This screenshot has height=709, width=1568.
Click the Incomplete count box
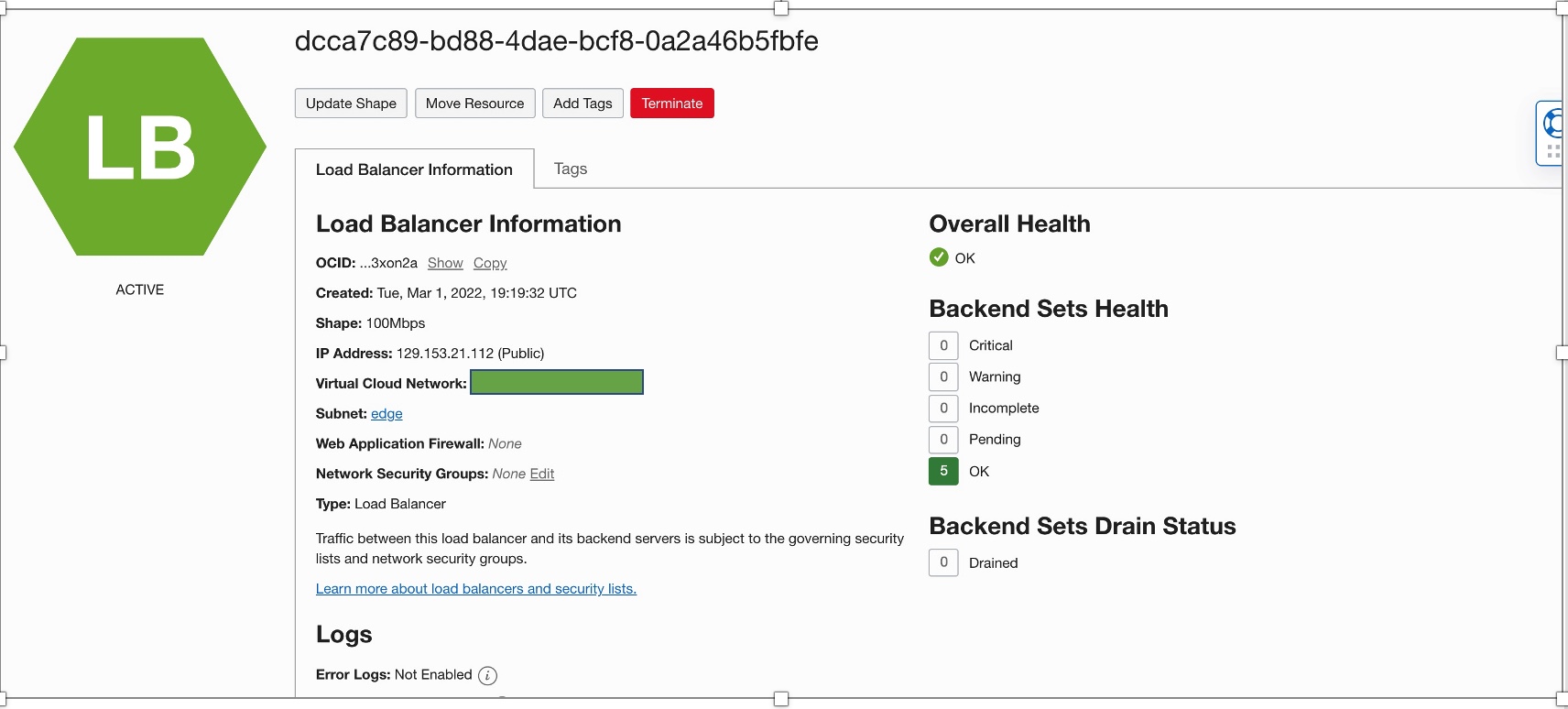[x=943, y=408]
